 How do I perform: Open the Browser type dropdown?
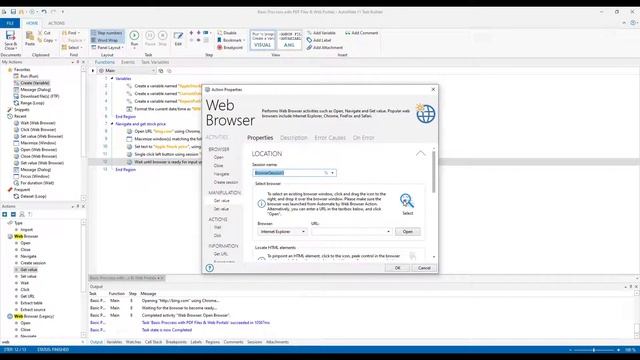click(303, 231)
